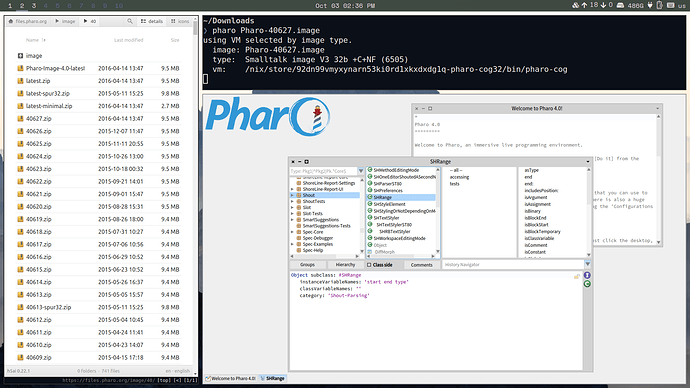The image size is (690, 388).
Task: Go to the 'image' breadcrumb segment
Action: [65, 21]
